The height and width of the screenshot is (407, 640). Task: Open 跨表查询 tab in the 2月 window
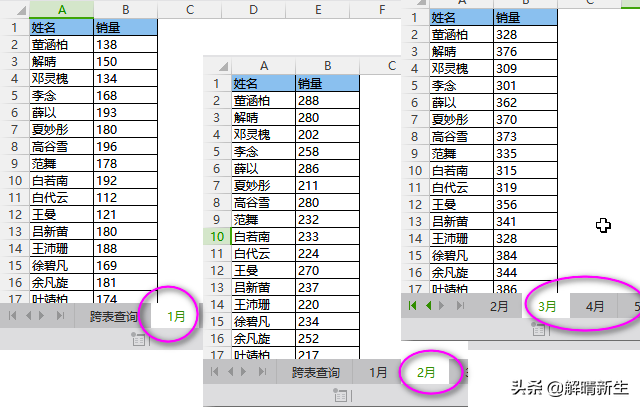pos(316,372)
